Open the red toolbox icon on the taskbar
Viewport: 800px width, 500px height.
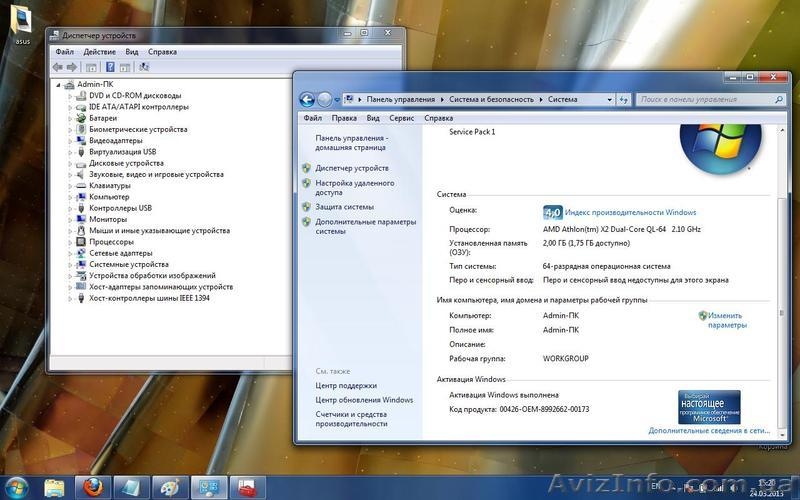tap(247, 487)
